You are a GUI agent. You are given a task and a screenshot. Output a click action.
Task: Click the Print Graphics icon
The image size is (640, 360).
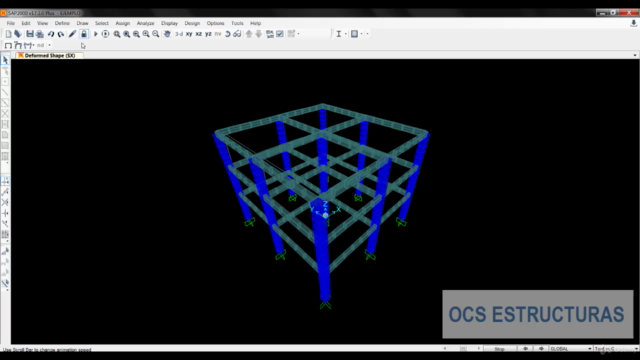pyautogui.click(x=40, y=34)
